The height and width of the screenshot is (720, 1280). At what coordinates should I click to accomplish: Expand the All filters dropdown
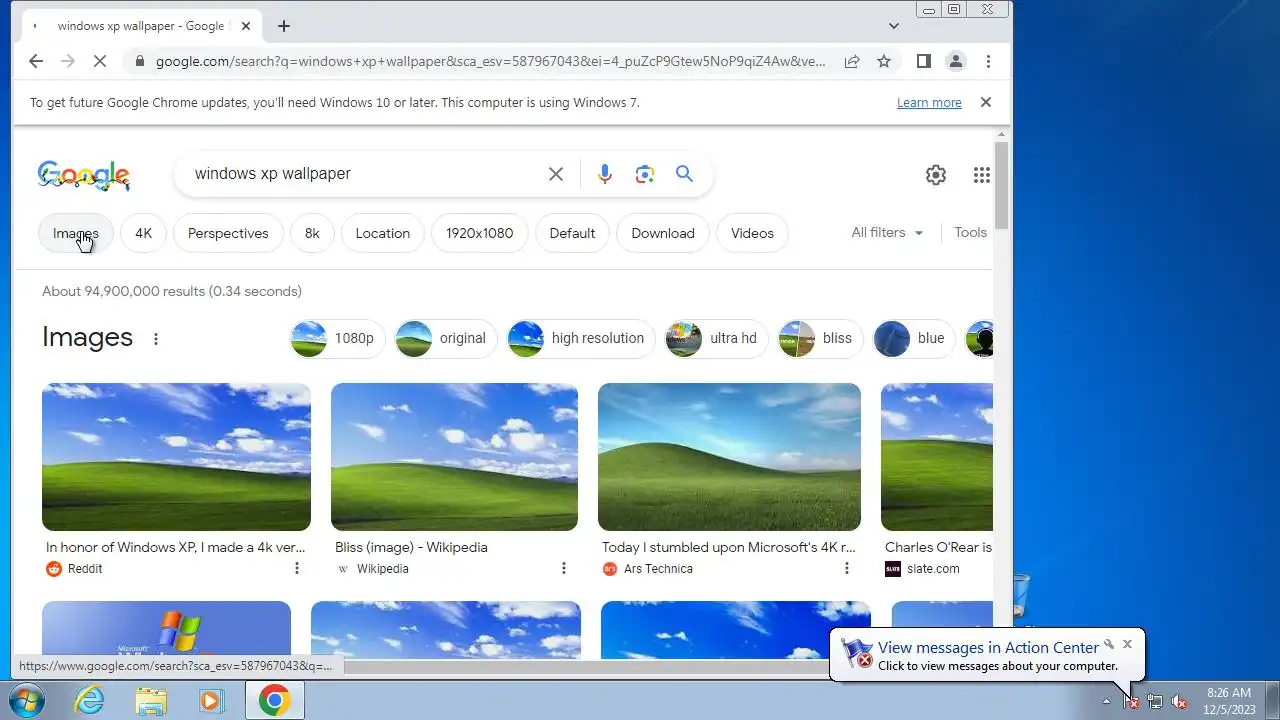[887, 232]
